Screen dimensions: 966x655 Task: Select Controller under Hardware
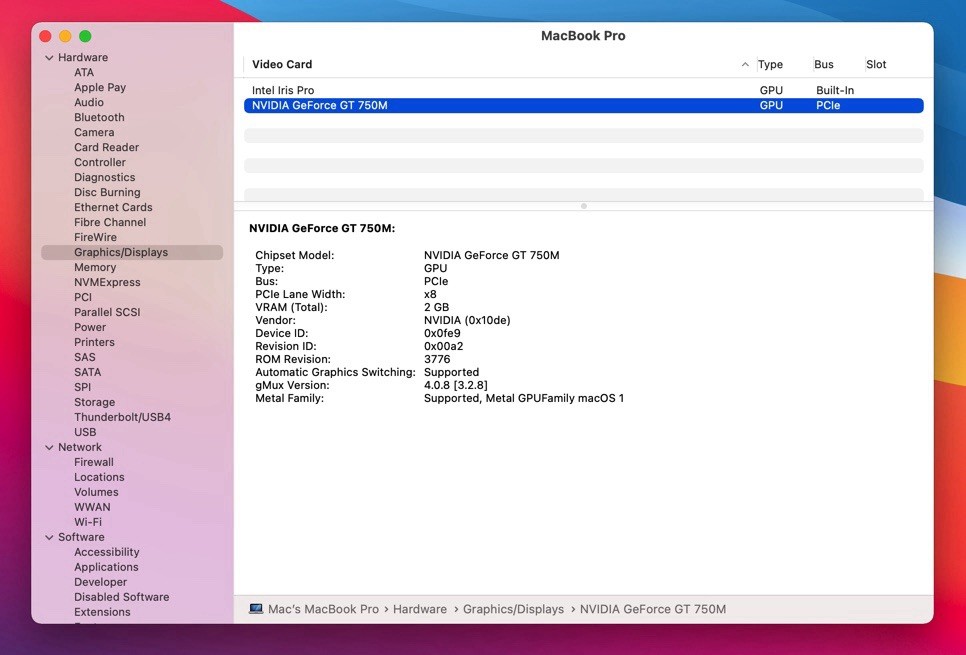coord(100,162)
